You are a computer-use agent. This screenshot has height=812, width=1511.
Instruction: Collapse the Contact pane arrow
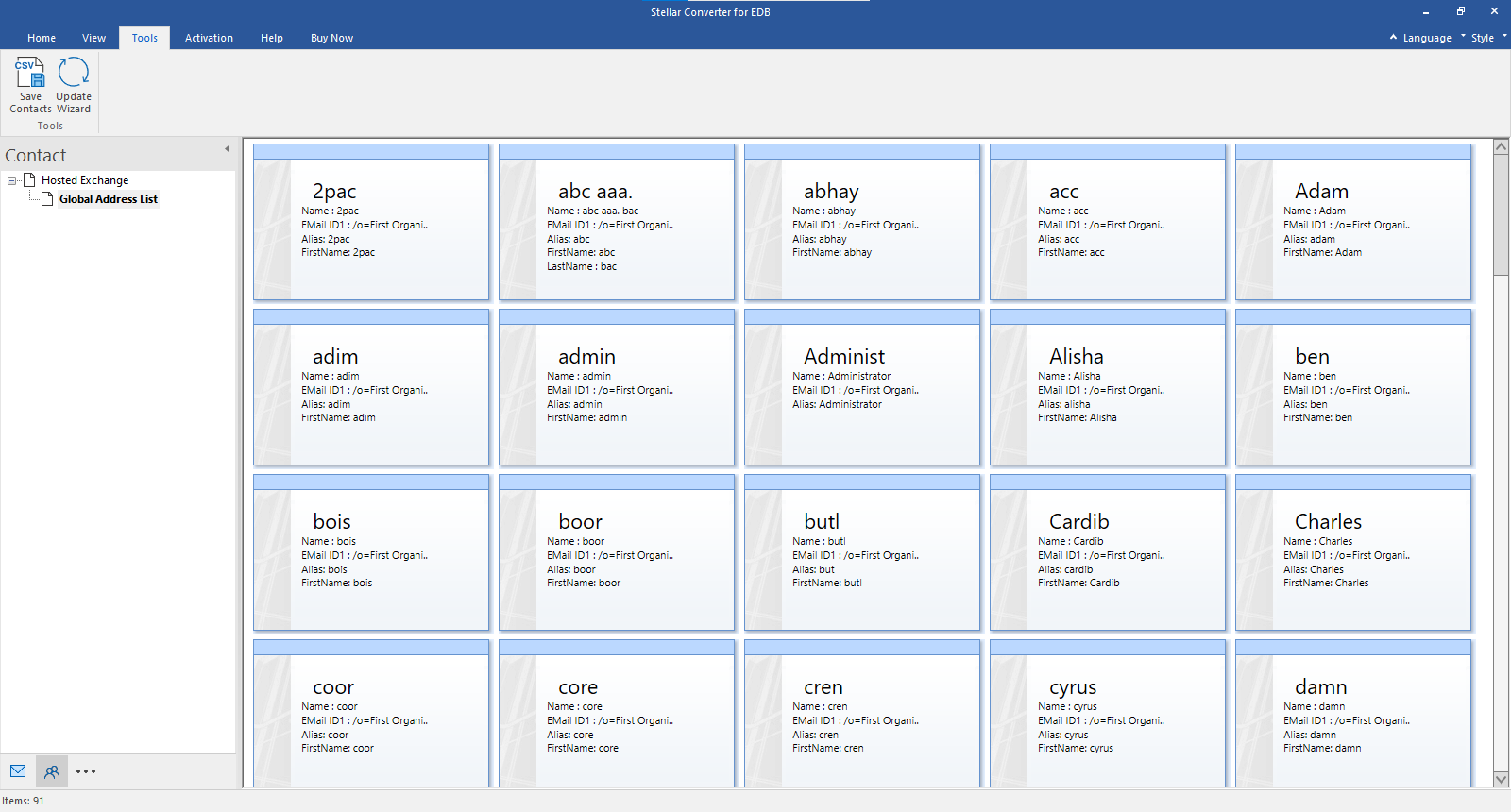click(x=227, y=149)
